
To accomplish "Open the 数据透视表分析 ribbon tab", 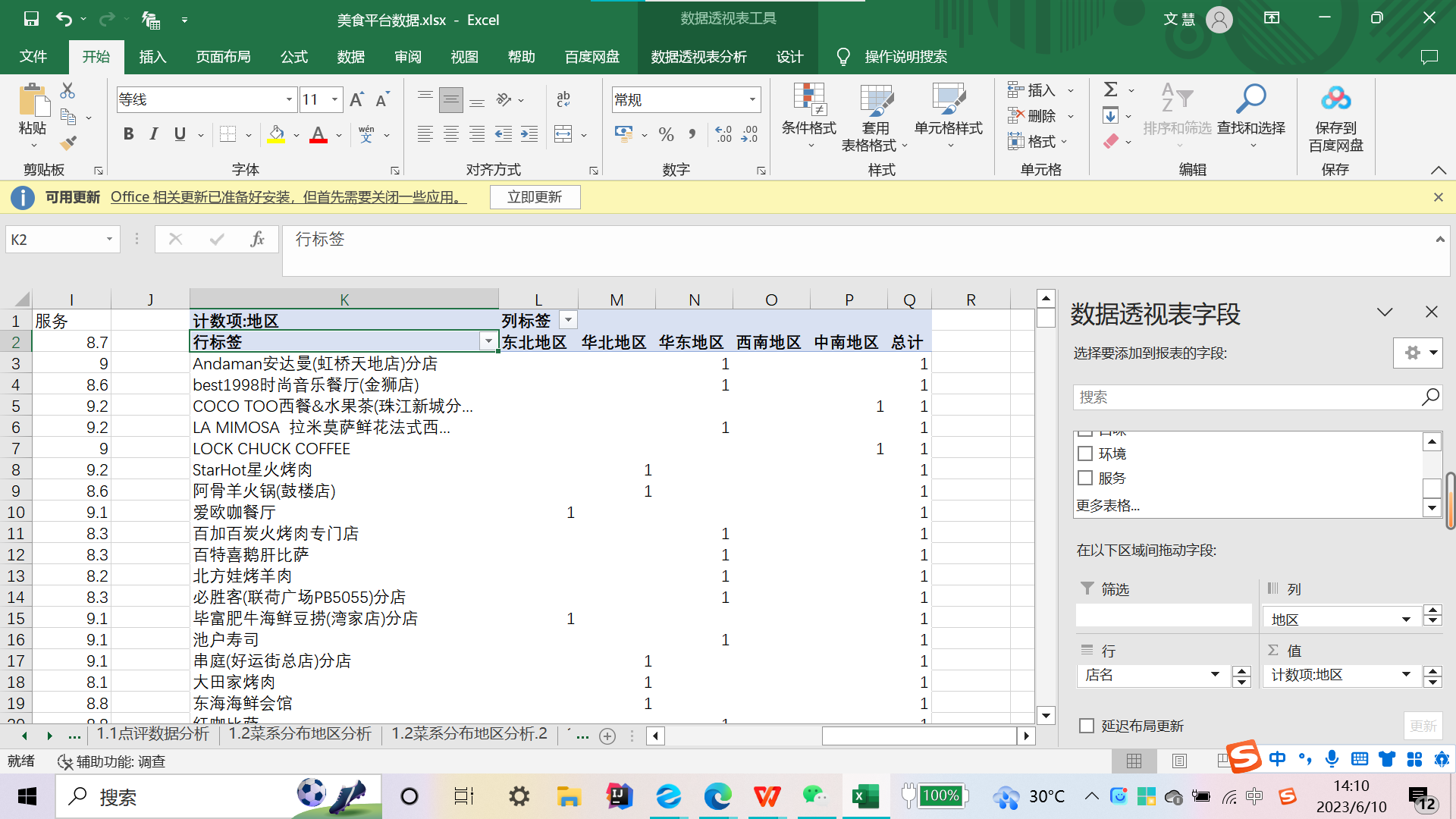I will pyautogui.click(x=698, y=57).
